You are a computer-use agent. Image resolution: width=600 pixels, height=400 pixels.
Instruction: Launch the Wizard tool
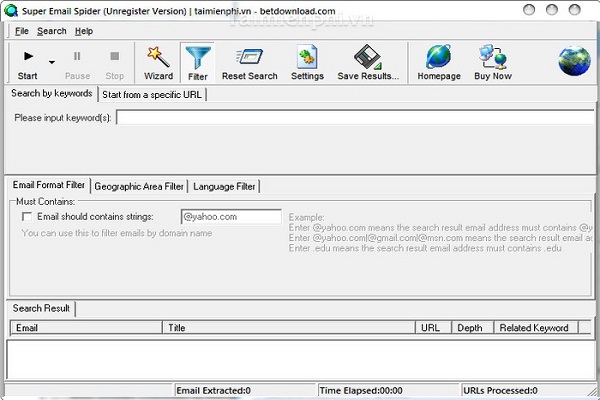pyautogui.click(x=158, y=64)
